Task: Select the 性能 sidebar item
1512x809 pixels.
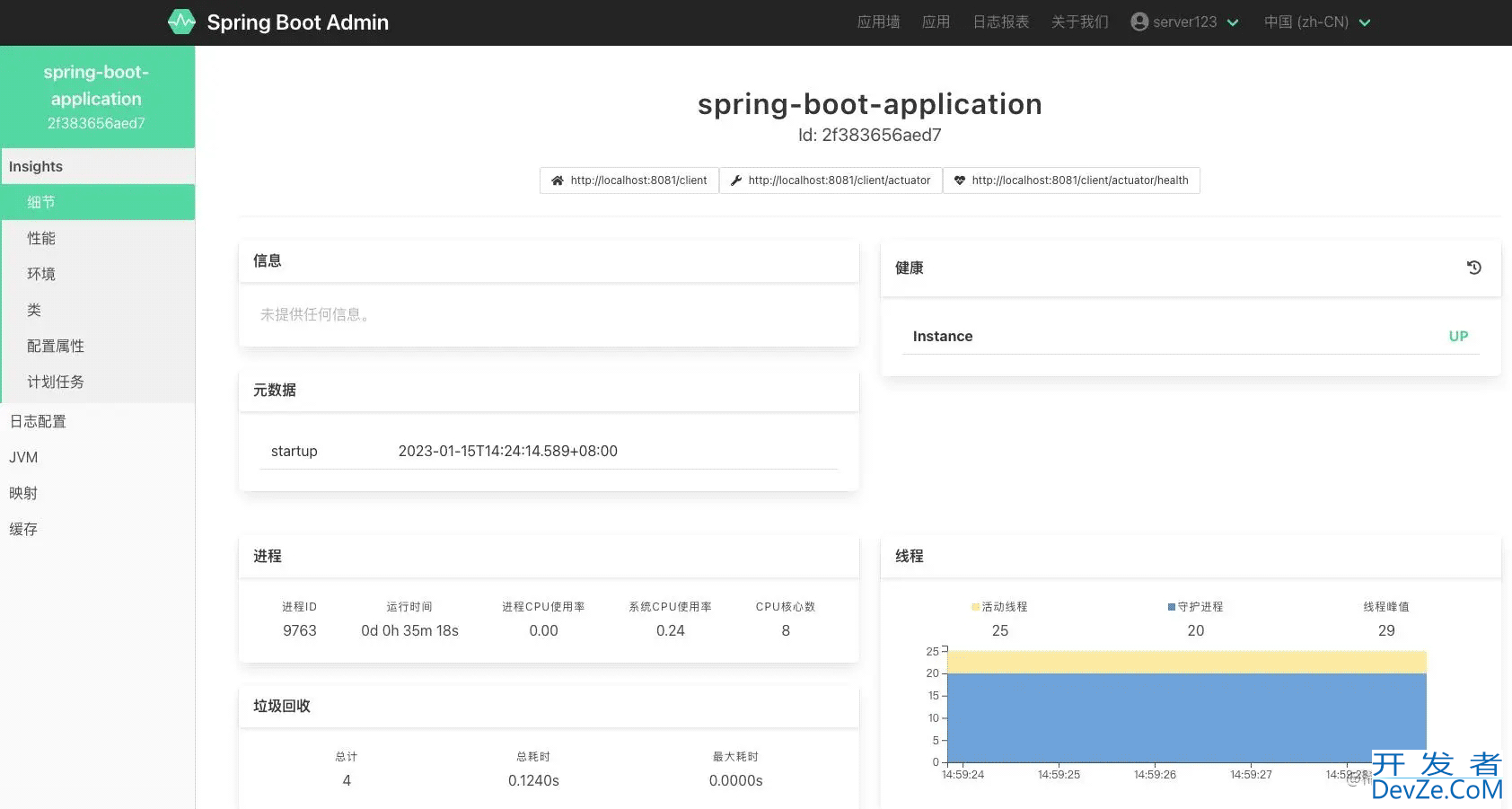Action: point(98,238)
